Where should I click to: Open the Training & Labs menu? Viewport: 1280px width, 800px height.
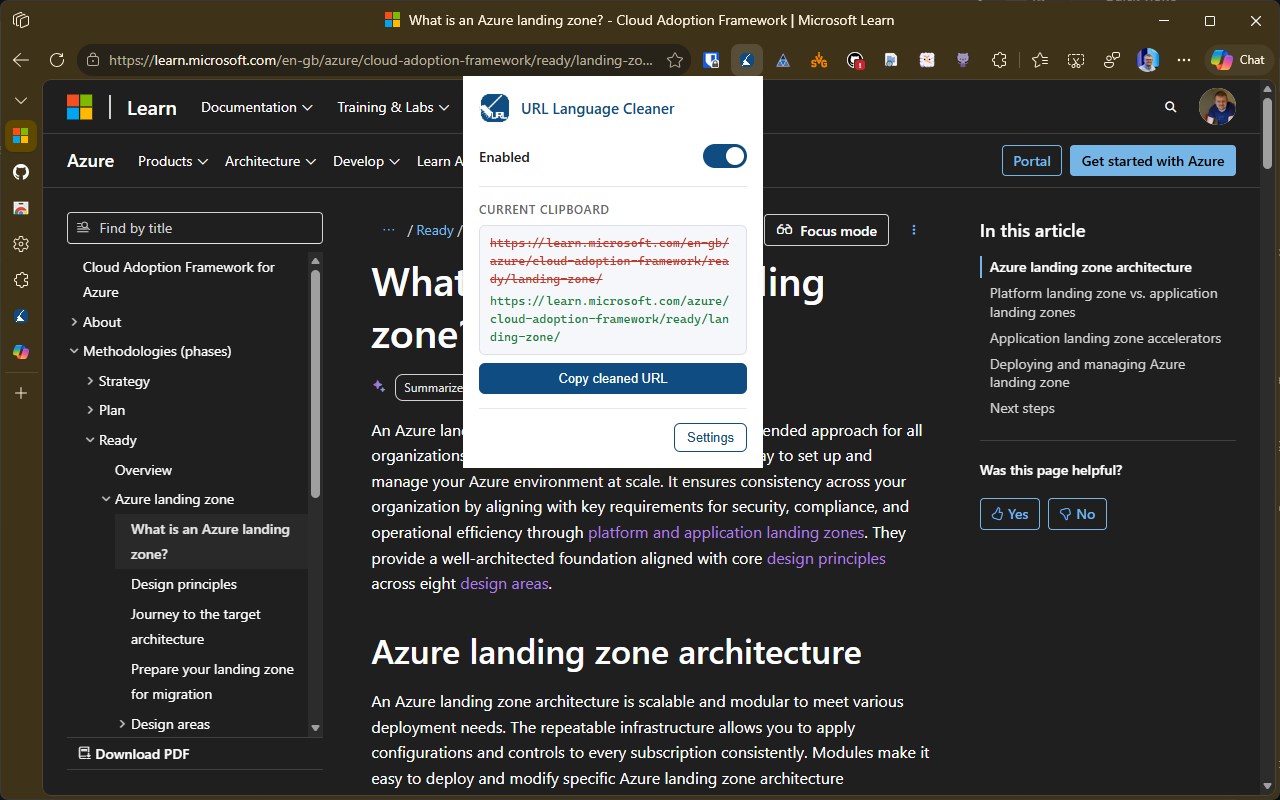tap(392, 107)
